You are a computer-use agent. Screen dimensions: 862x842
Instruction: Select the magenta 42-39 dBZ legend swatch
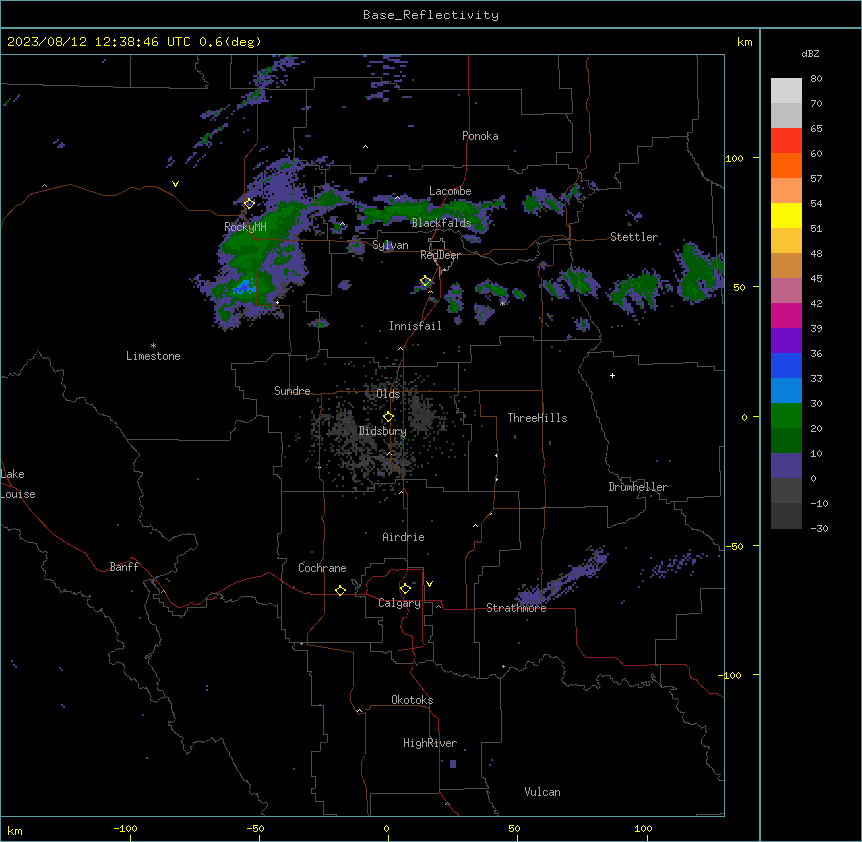click(786, 315)
